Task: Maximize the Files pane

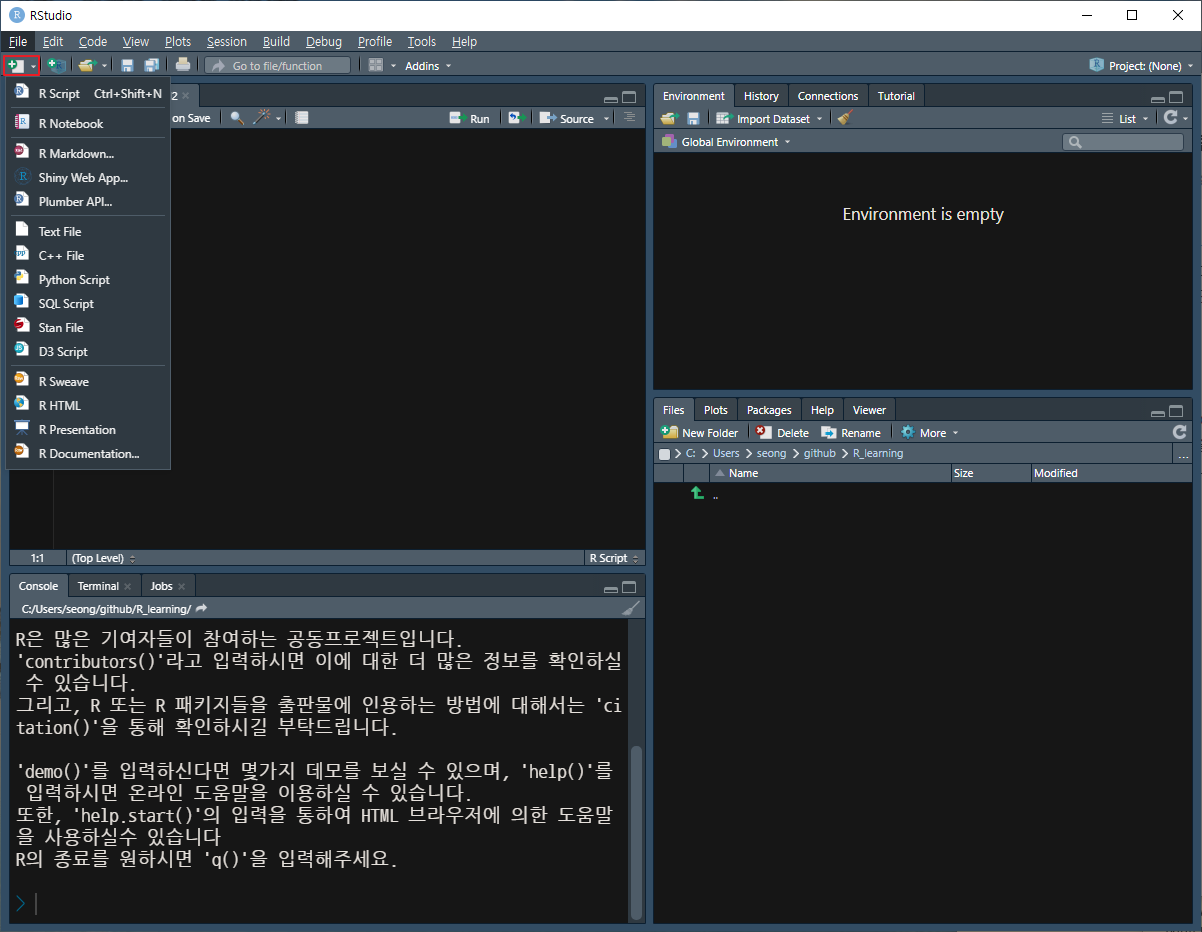Action: tap(1176, 410)
